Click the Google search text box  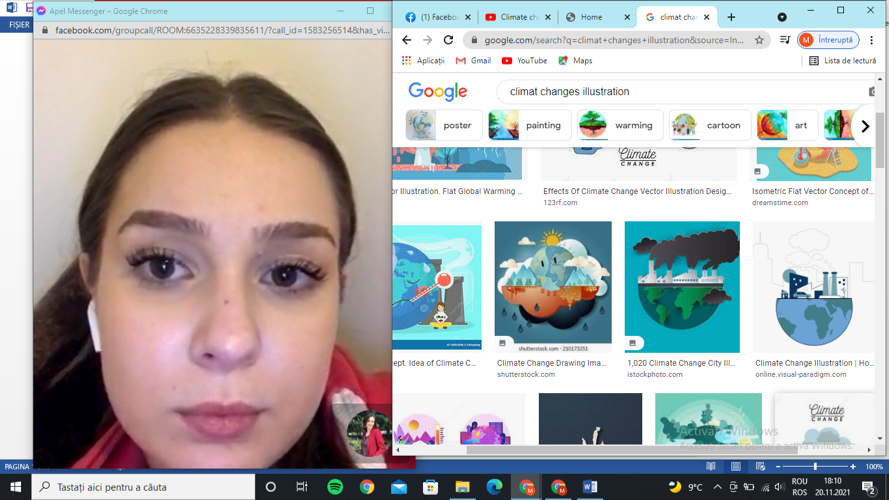click(680, 91)
